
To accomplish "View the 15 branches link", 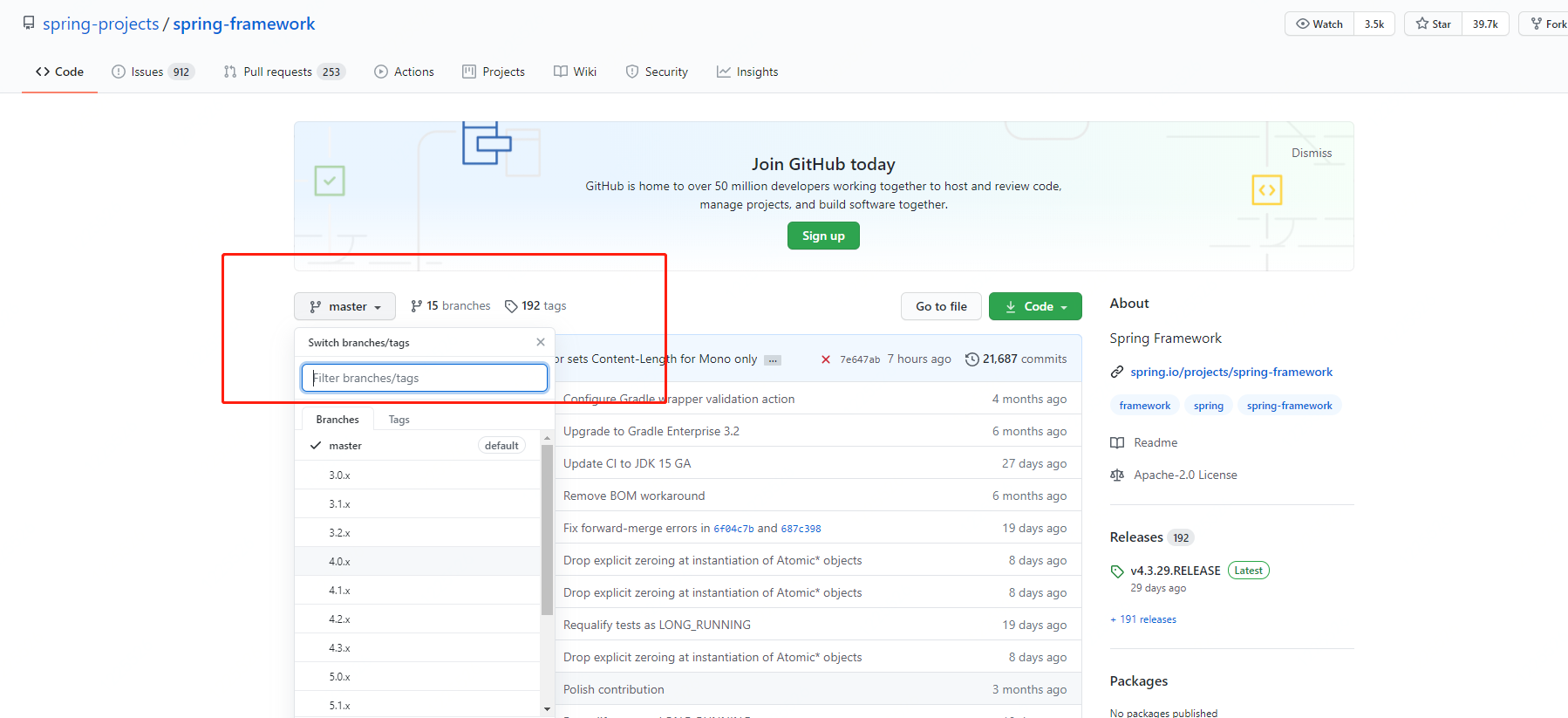I will click(451, 306).
